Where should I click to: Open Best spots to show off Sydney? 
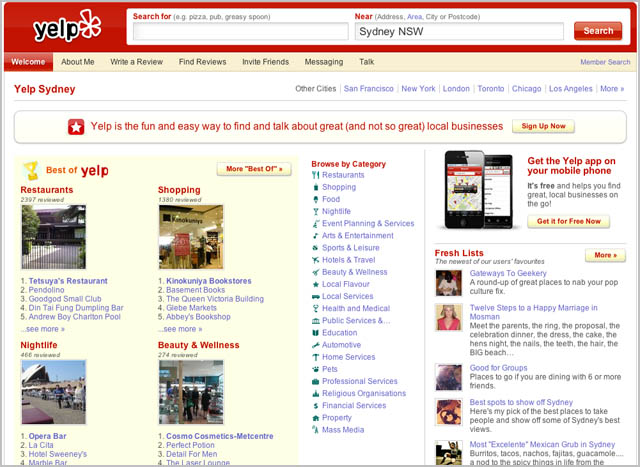click(521, 402)
